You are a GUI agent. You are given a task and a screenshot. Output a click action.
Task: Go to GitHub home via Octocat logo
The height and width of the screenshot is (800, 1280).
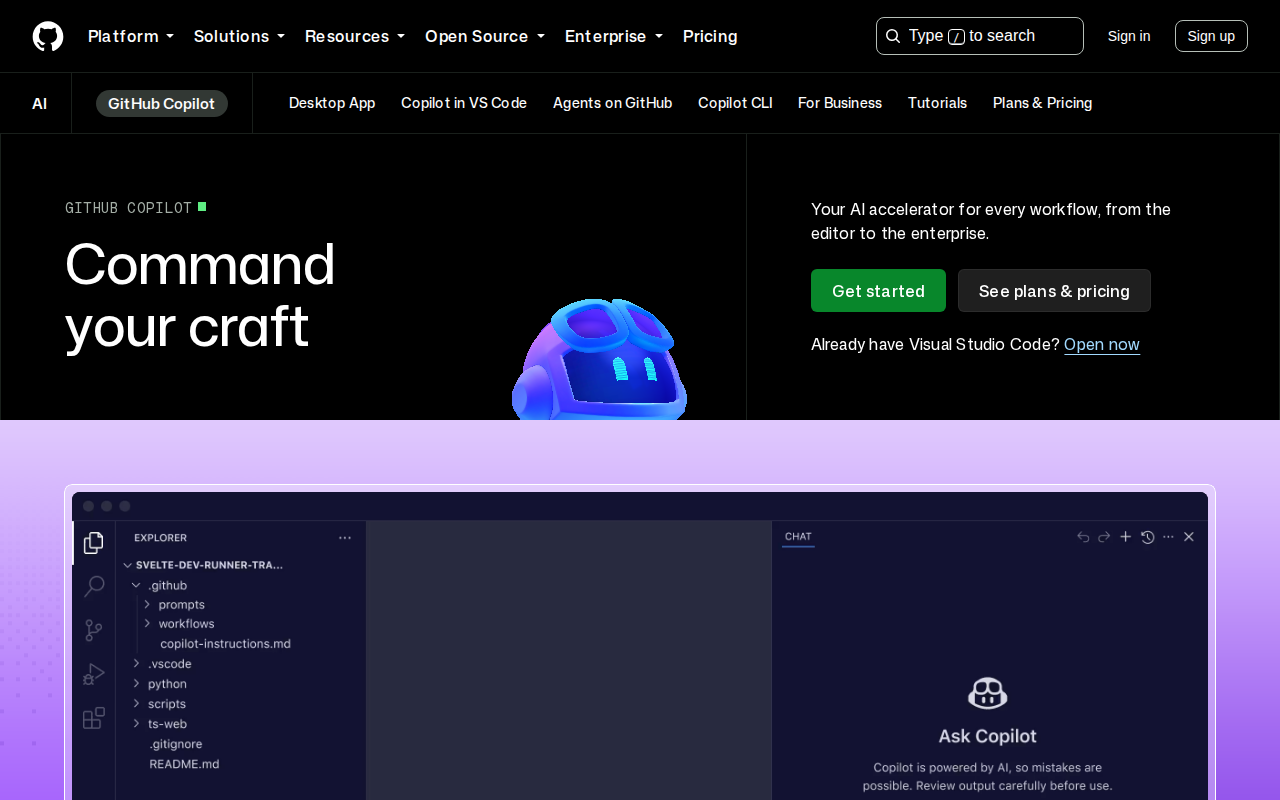click(x=48, y=36)
